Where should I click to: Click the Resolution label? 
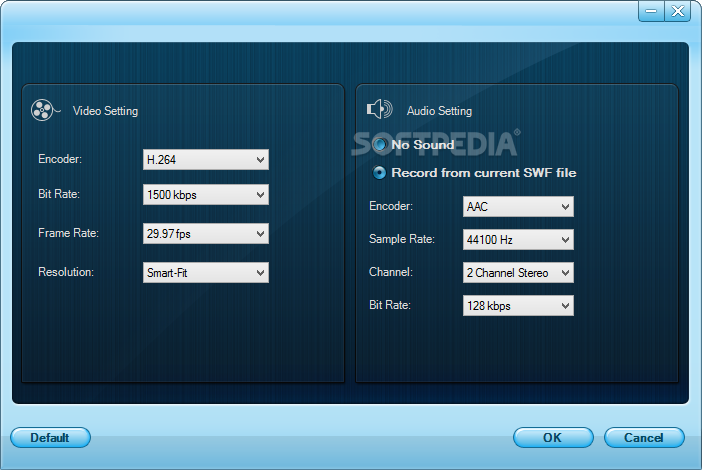pos(66,272)
